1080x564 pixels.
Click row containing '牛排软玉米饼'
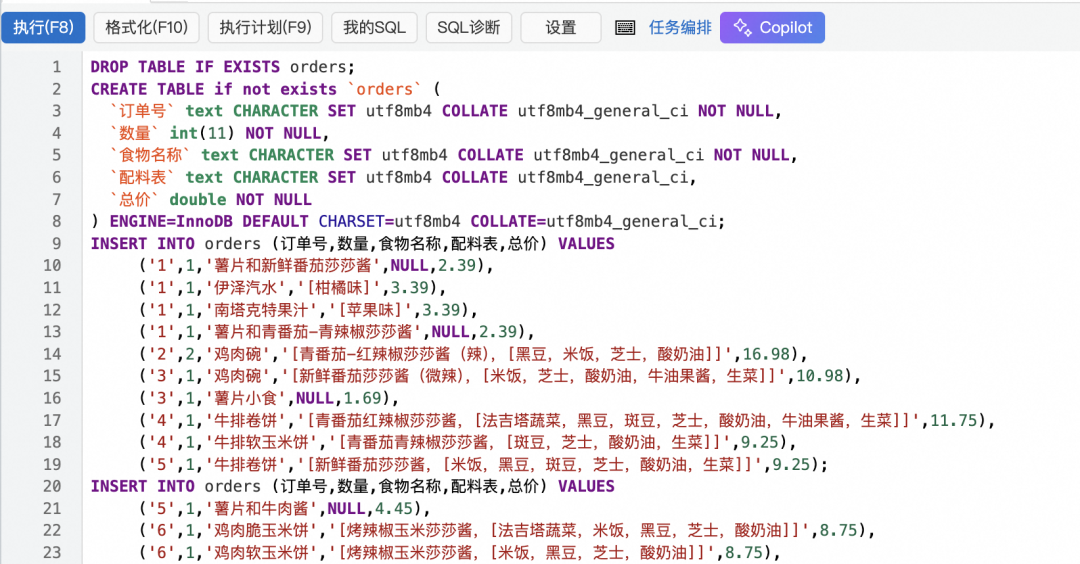(468, 442)
